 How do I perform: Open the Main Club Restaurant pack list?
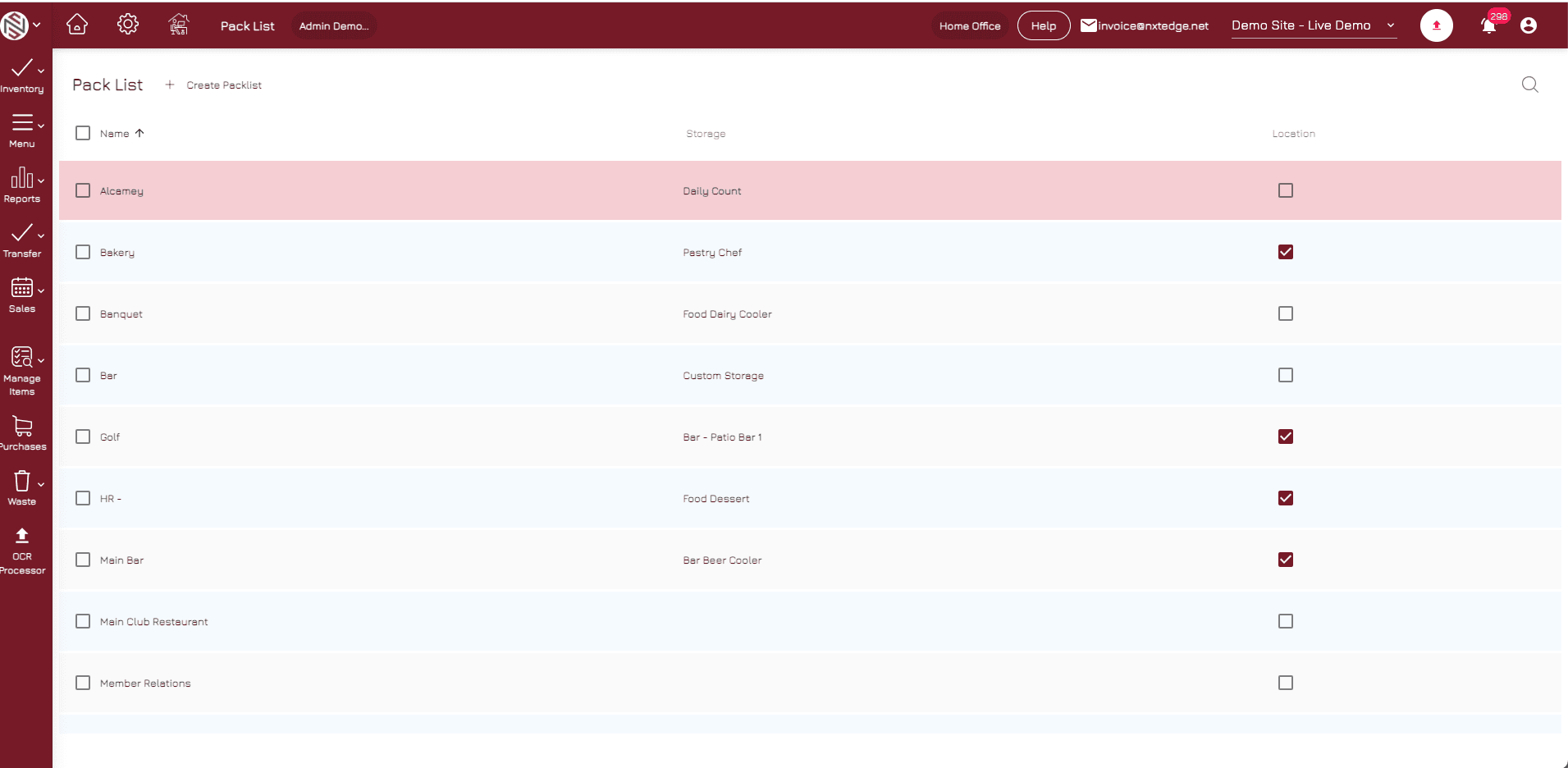click(153, 622)
